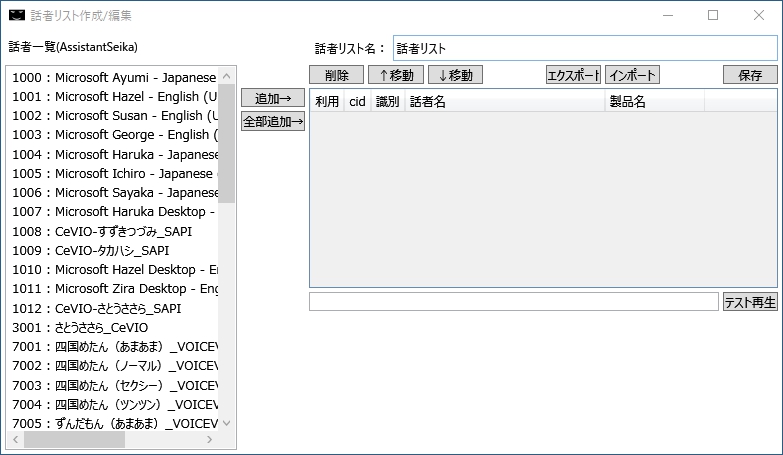Click the 削除 button
Image resolution: width=783 pixels, height=455 pixels.
point(337,75)
